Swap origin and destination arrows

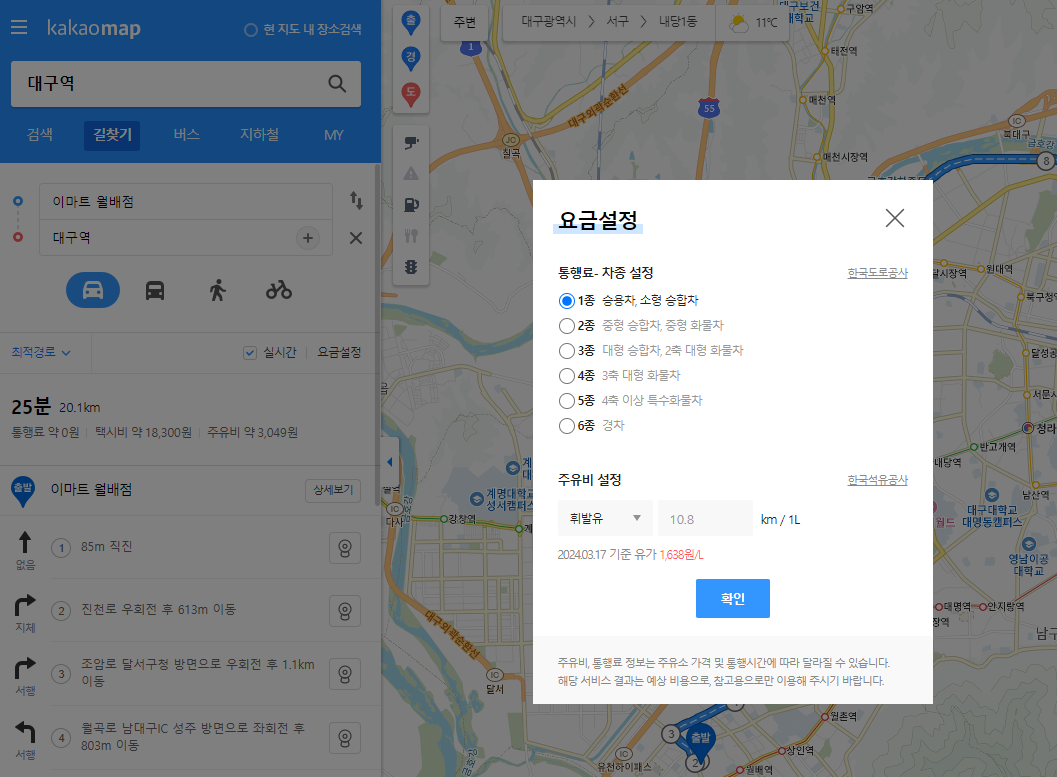tap(356, 200)
